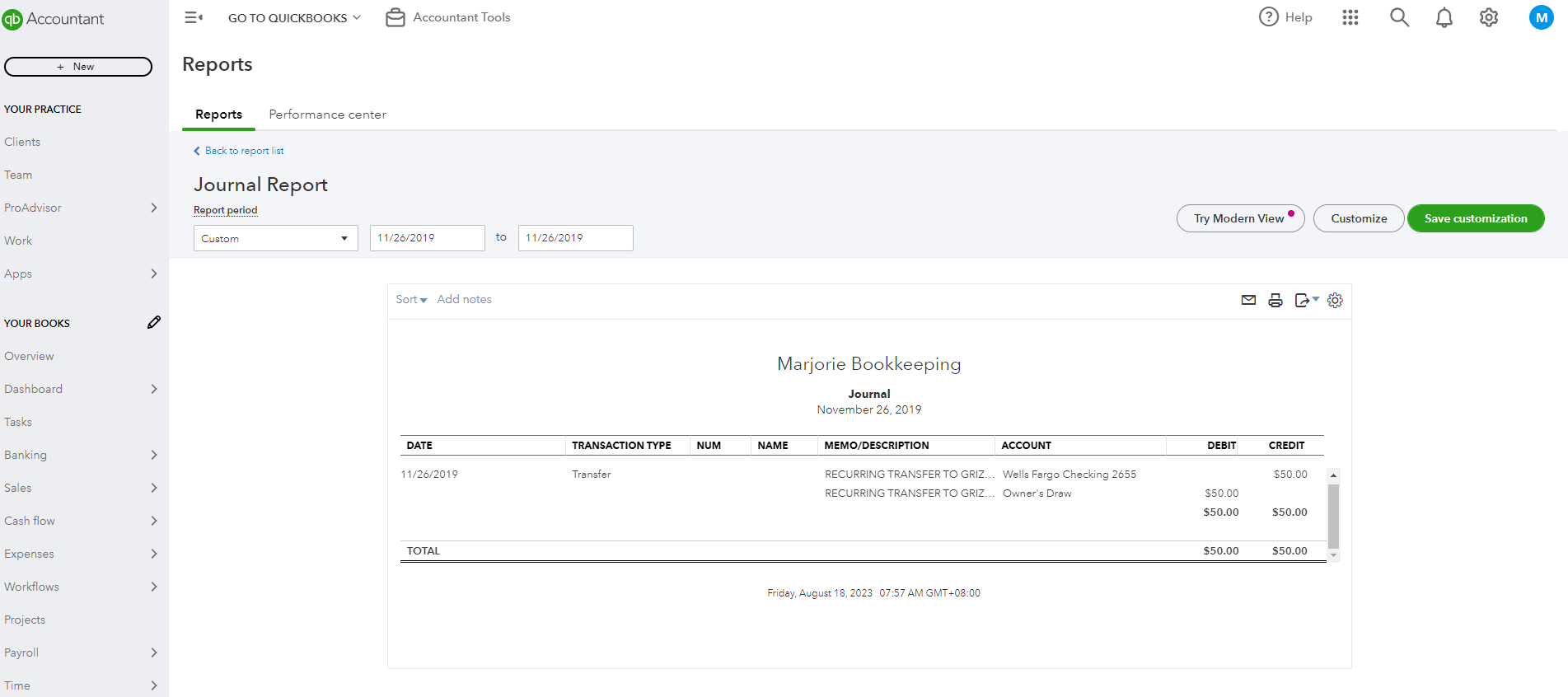Image resolution: width=1568 pixels, height=697 pixels.
Task: Click the DEBIT column header
Action: (1221, 446)
